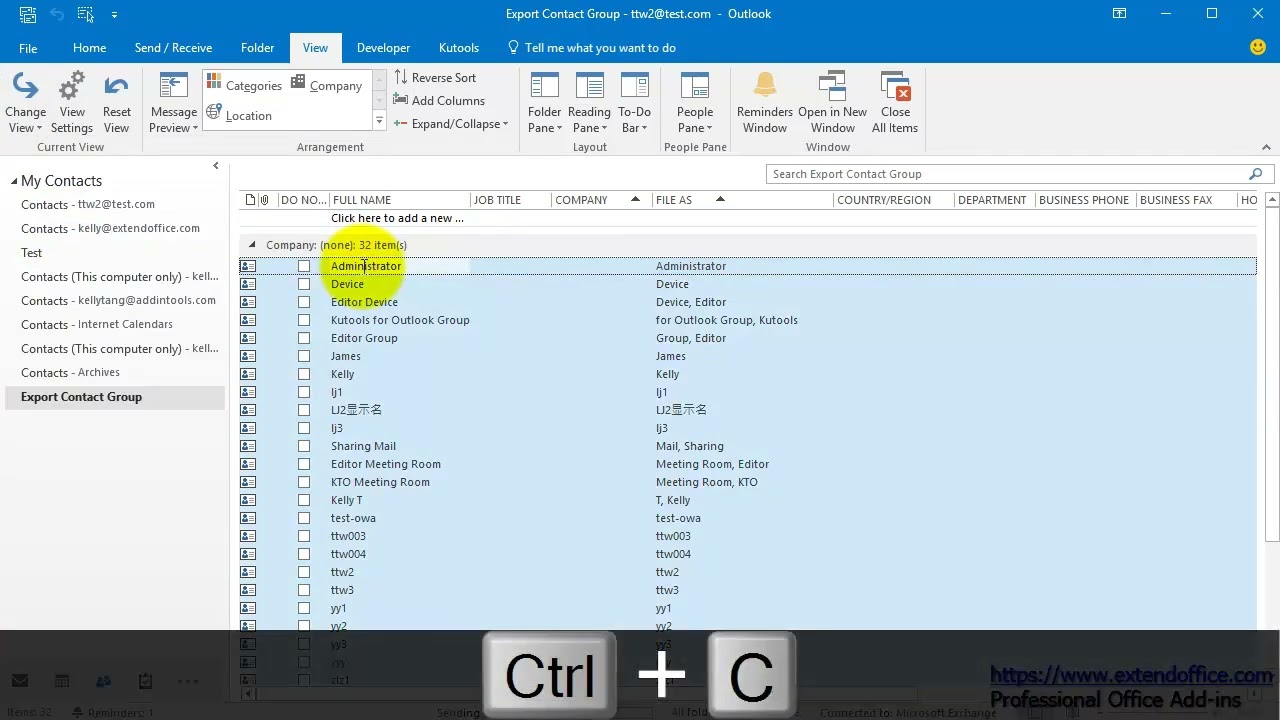Viewport: 1280px width, 720px height.
Task: Sort by the COUNTRY/REGION column header
Action: (894, 200)
